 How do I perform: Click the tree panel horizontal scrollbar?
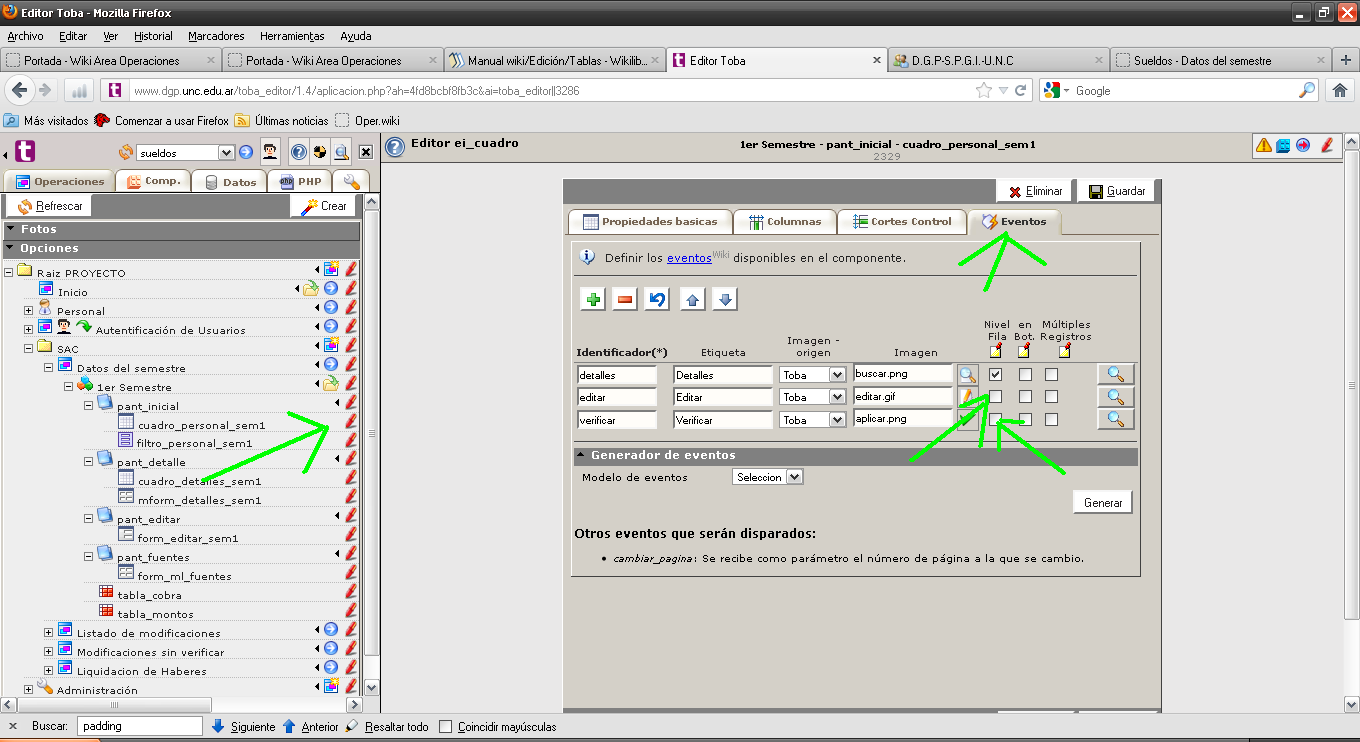pyautogui.click(x=181, y=704)
